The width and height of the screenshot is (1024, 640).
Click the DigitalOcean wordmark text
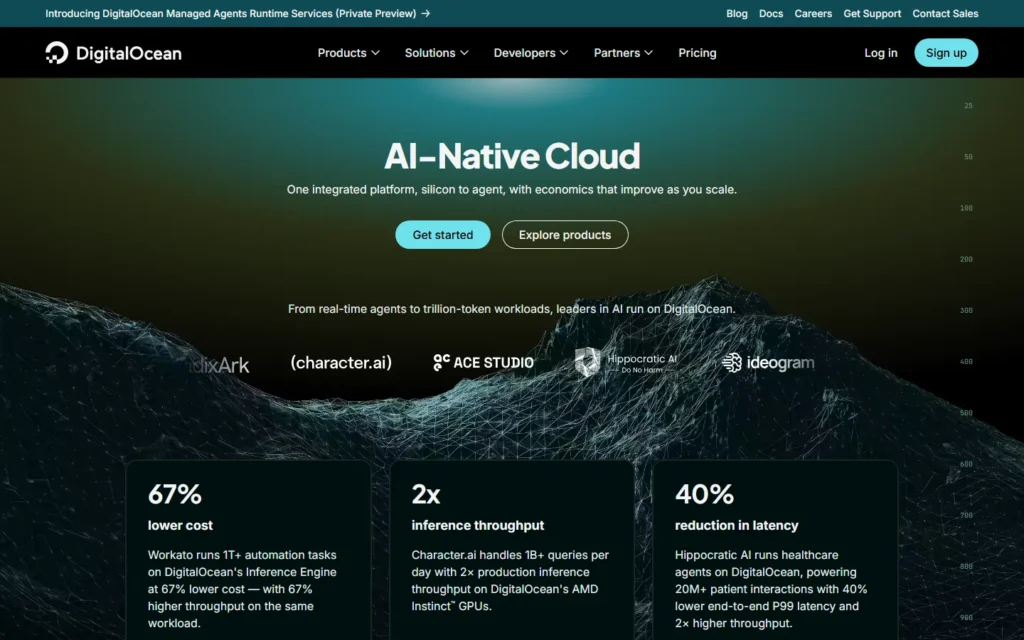click(129, 54)
